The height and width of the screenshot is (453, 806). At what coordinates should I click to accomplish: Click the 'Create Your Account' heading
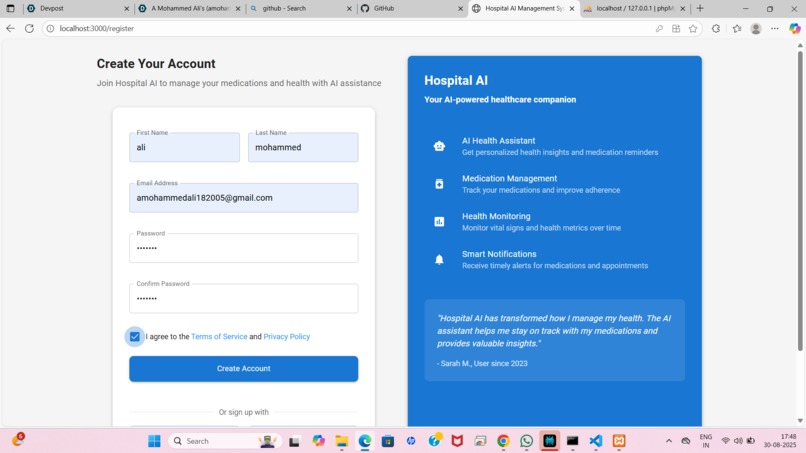coord(156,64)
